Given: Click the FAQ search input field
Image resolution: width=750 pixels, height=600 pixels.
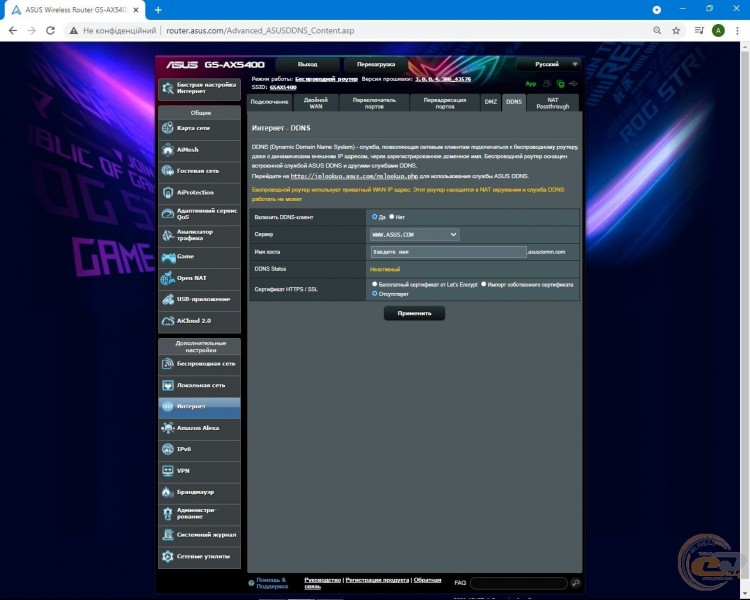Looking at the screenshot, I should pos(519,583).
